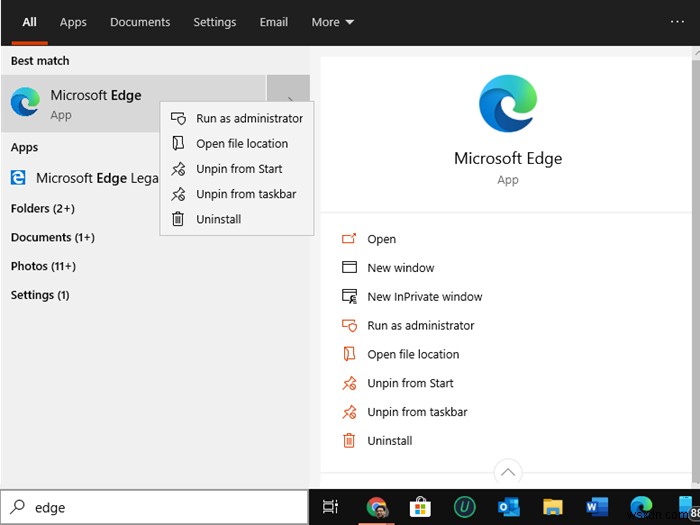Viewport: 700px width, 525px height.
Task: Open File Explorer from the taskbar
Action: pyautogui.click(x=553, y=507)
